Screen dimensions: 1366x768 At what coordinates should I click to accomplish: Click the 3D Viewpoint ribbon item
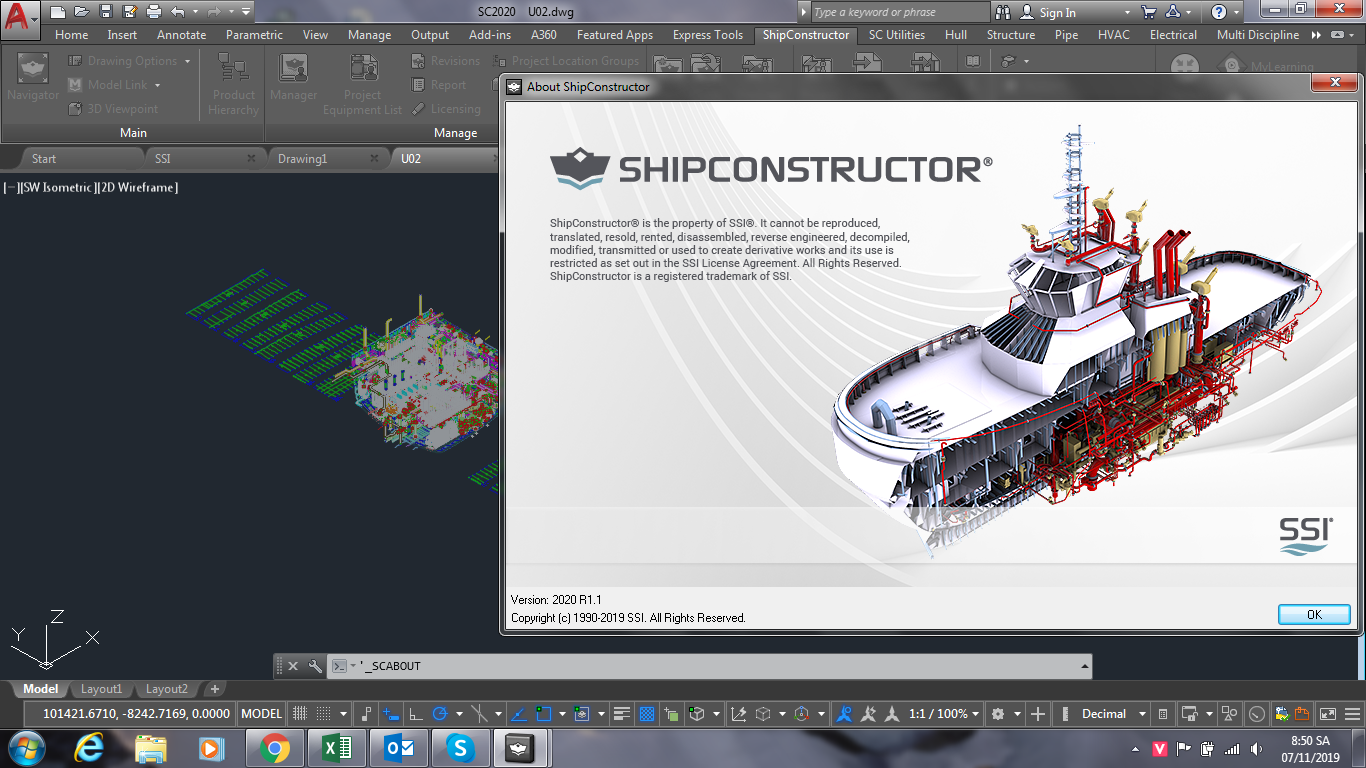coord(113,109)
